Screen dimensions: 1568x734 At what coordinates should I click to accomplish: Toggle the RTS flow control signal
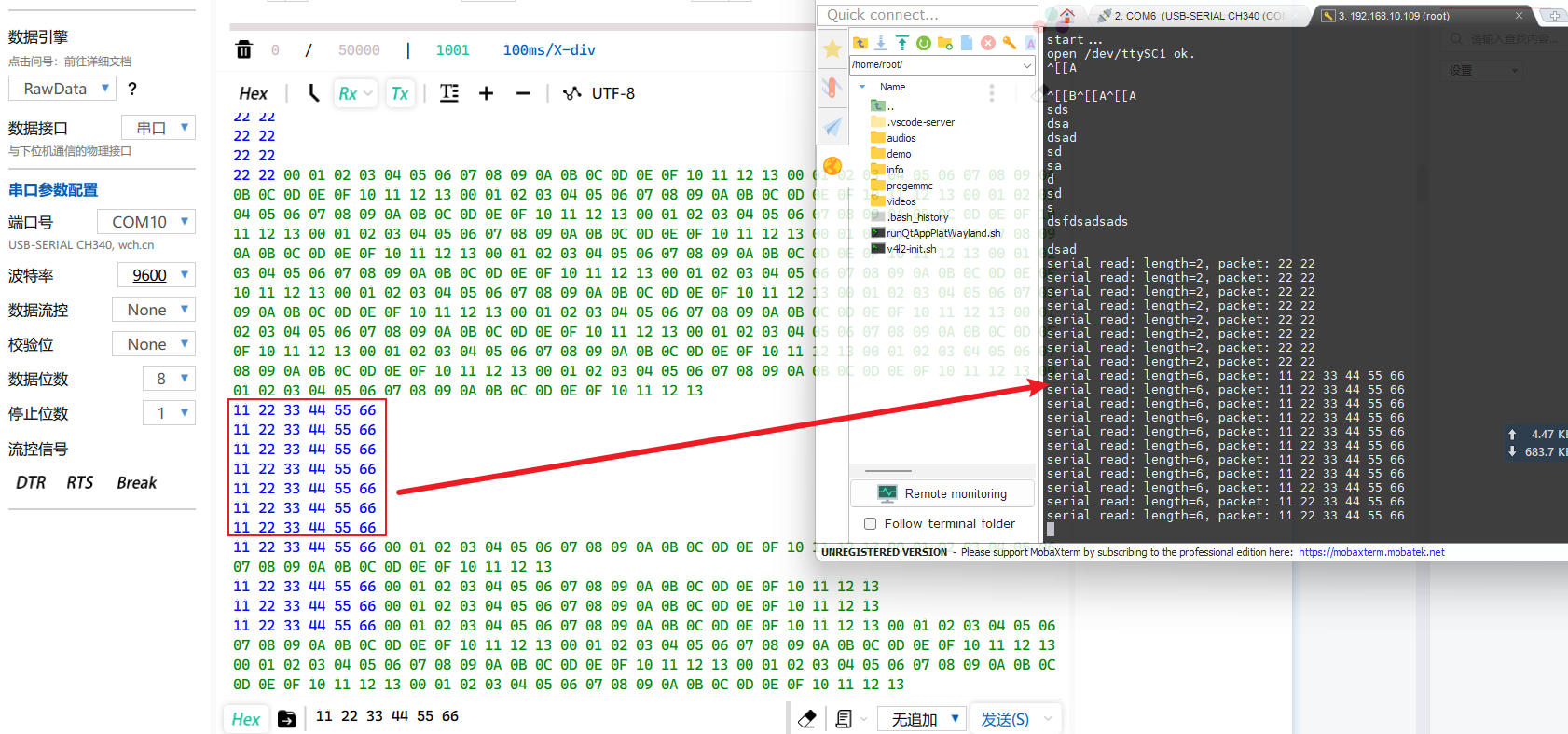tap(79, 482)
